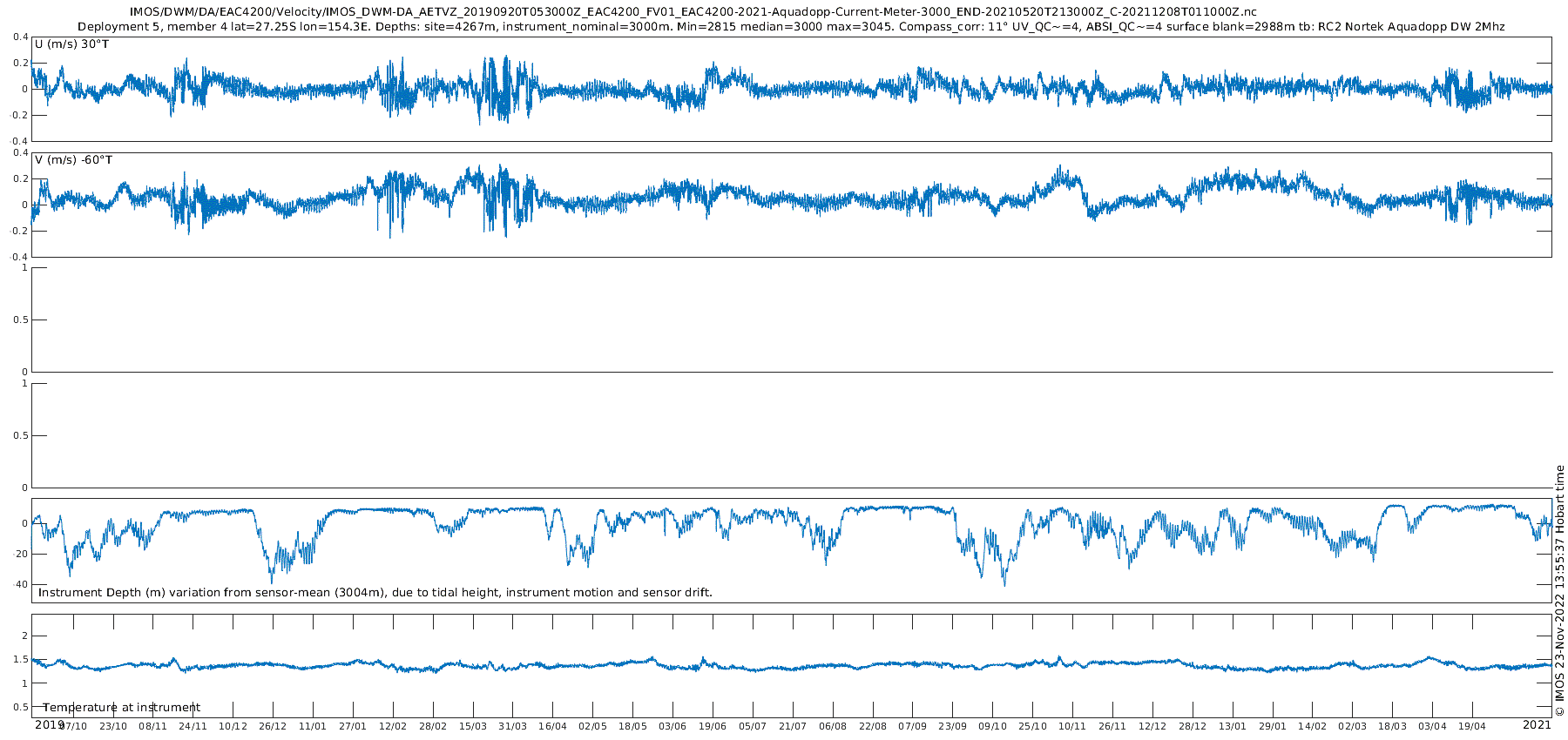Click the '18/05' date tick label
This screenshot has height=740, width=1568.
632,726
